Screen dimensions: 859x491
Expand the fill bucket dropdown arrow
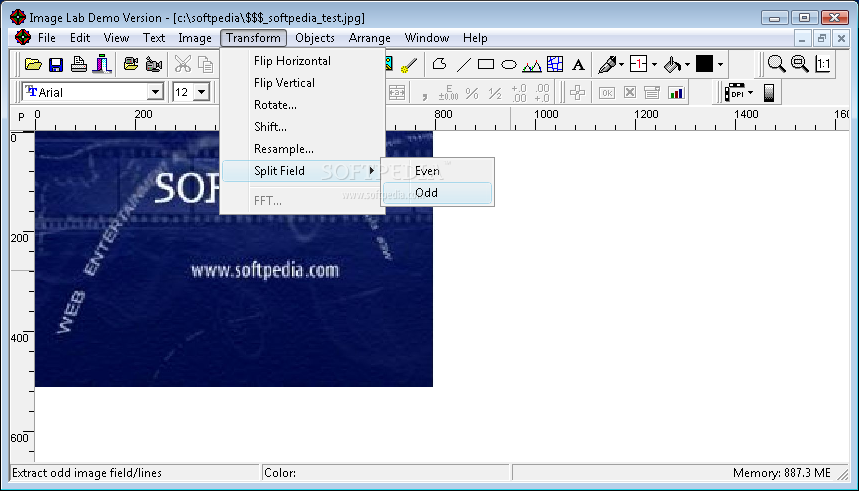pos(687,65)
